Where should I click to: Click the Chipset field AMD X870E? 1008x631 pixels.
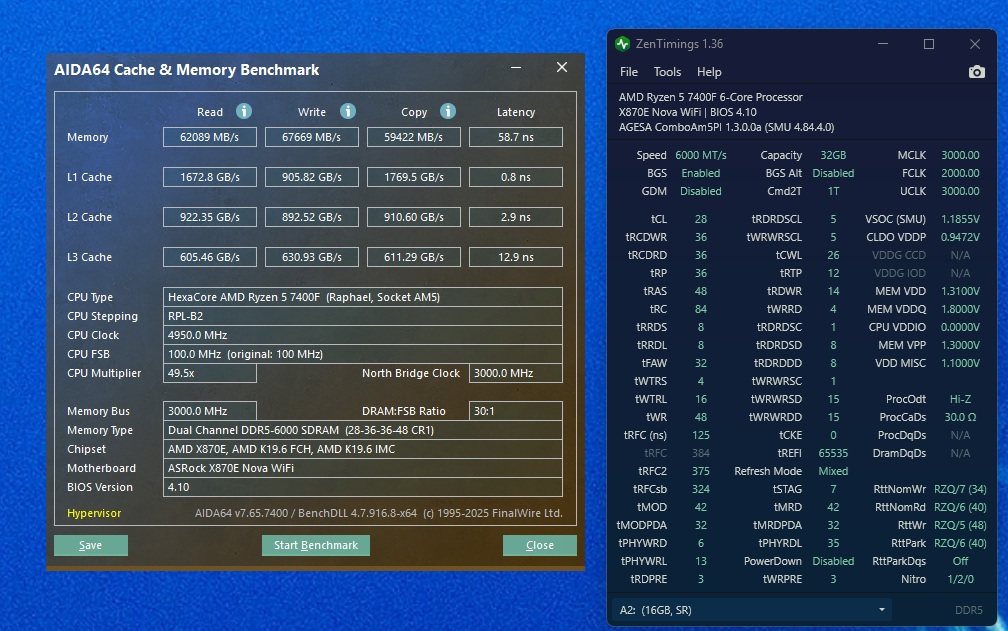363,449
